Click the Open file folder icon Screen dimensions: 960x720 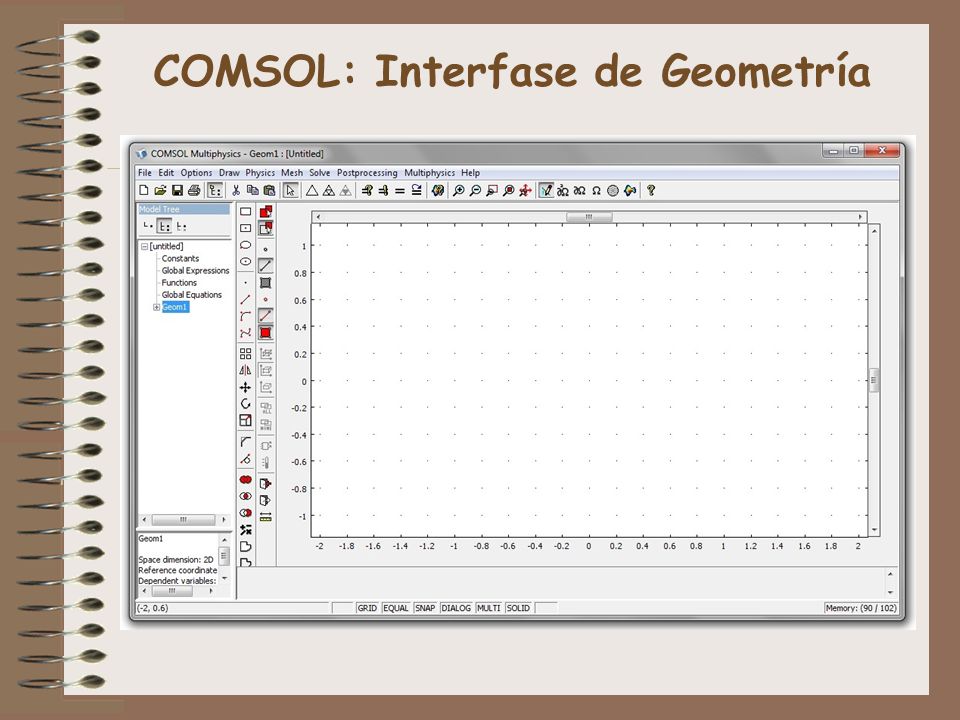click(160, 190)
